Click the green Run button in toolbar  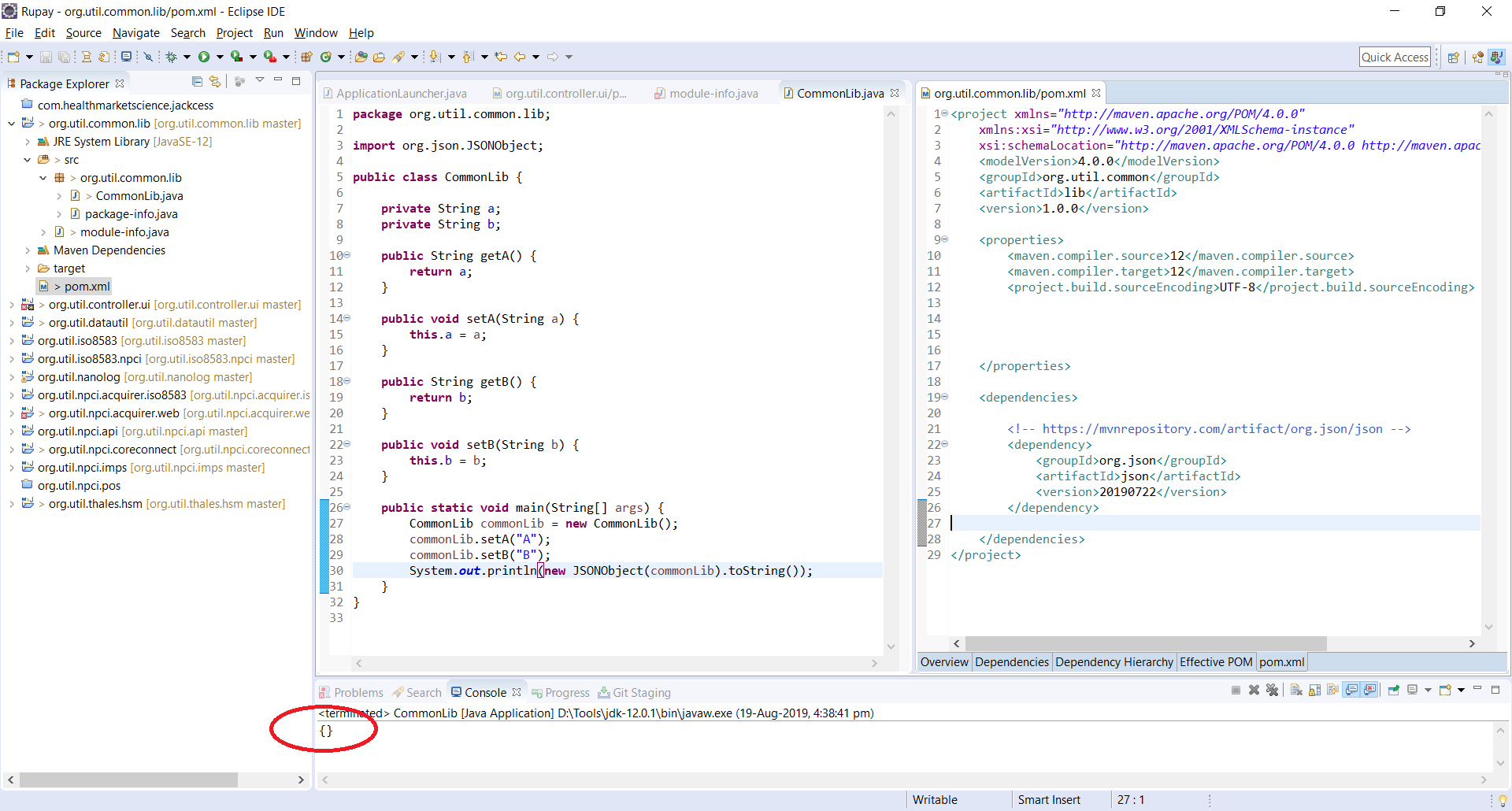pyautogui.click(x=204, y=57)
